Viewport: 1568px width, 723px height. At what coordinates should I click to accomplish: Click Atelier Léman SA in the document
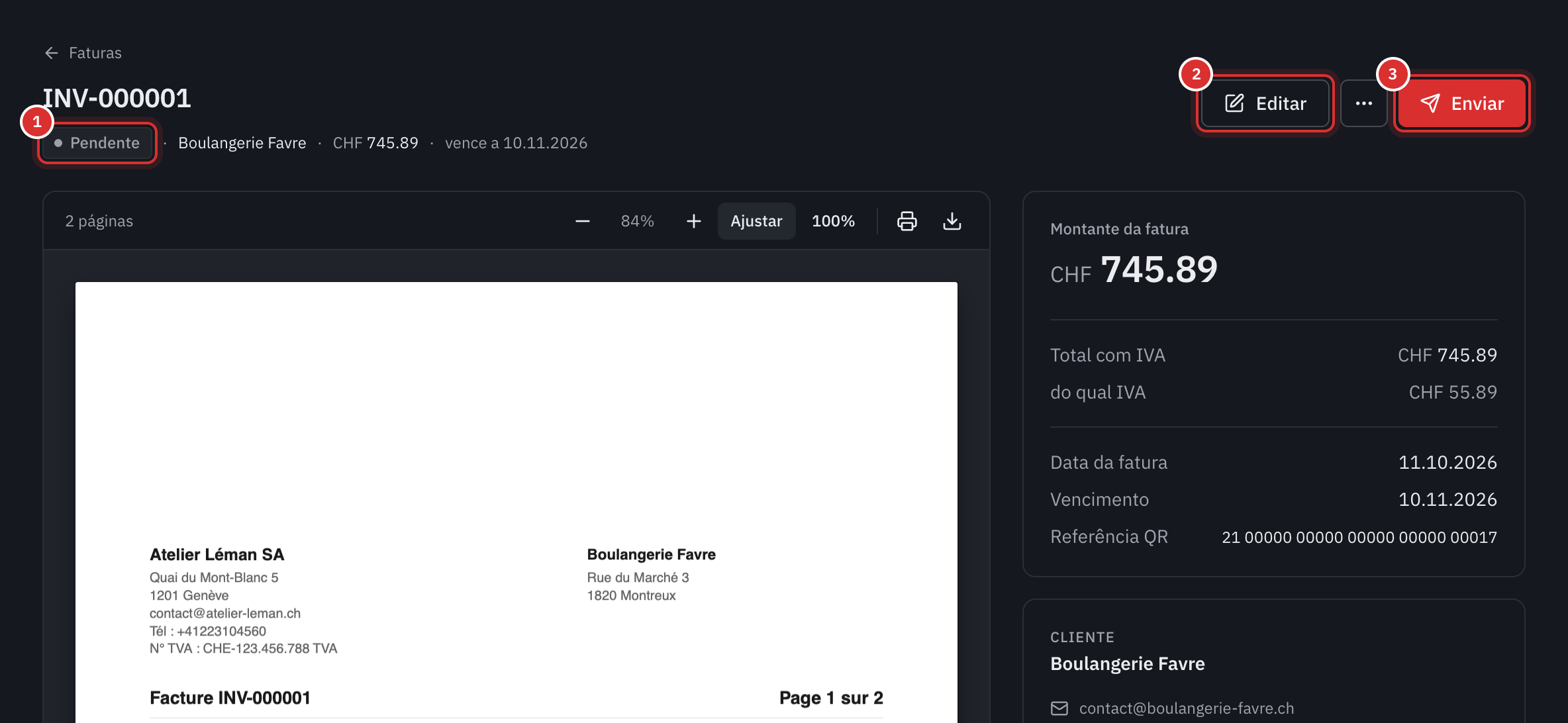(x=217, y=555)
